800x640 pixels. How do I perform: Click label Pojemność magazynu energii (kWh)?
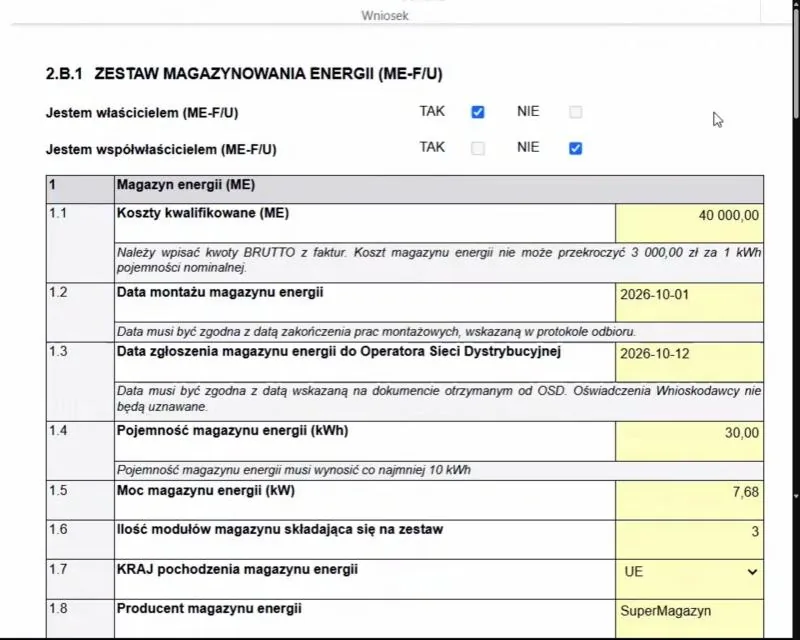(x=232, y=430)
